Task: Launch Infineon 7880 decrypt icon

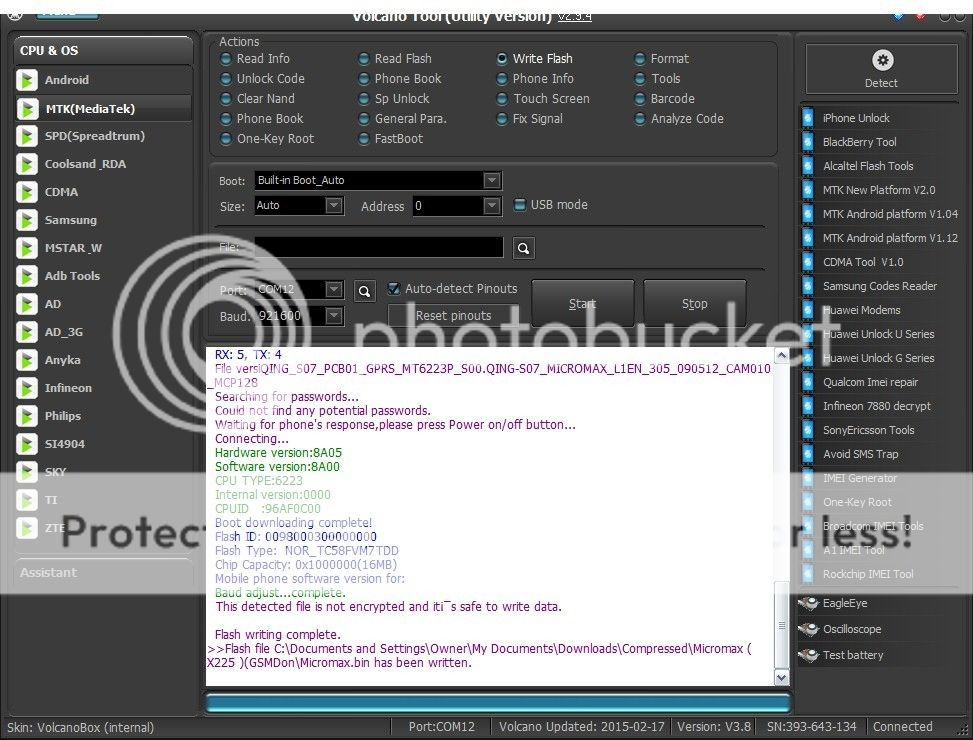Action: coord(807,406)
